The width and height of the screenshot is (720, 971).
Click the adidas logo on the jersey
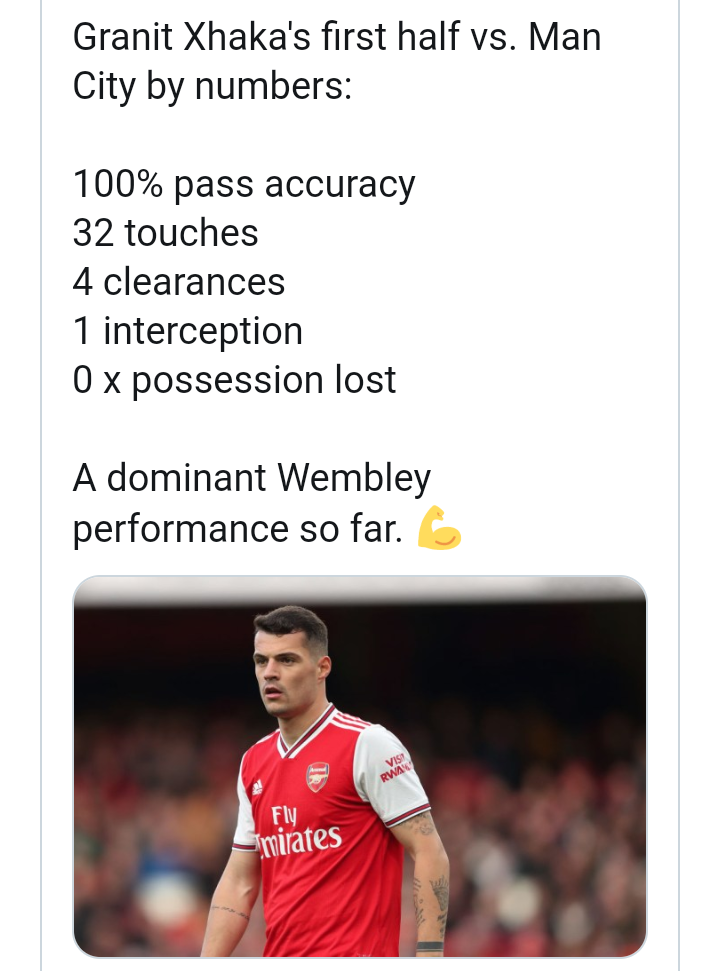(257, 788)
